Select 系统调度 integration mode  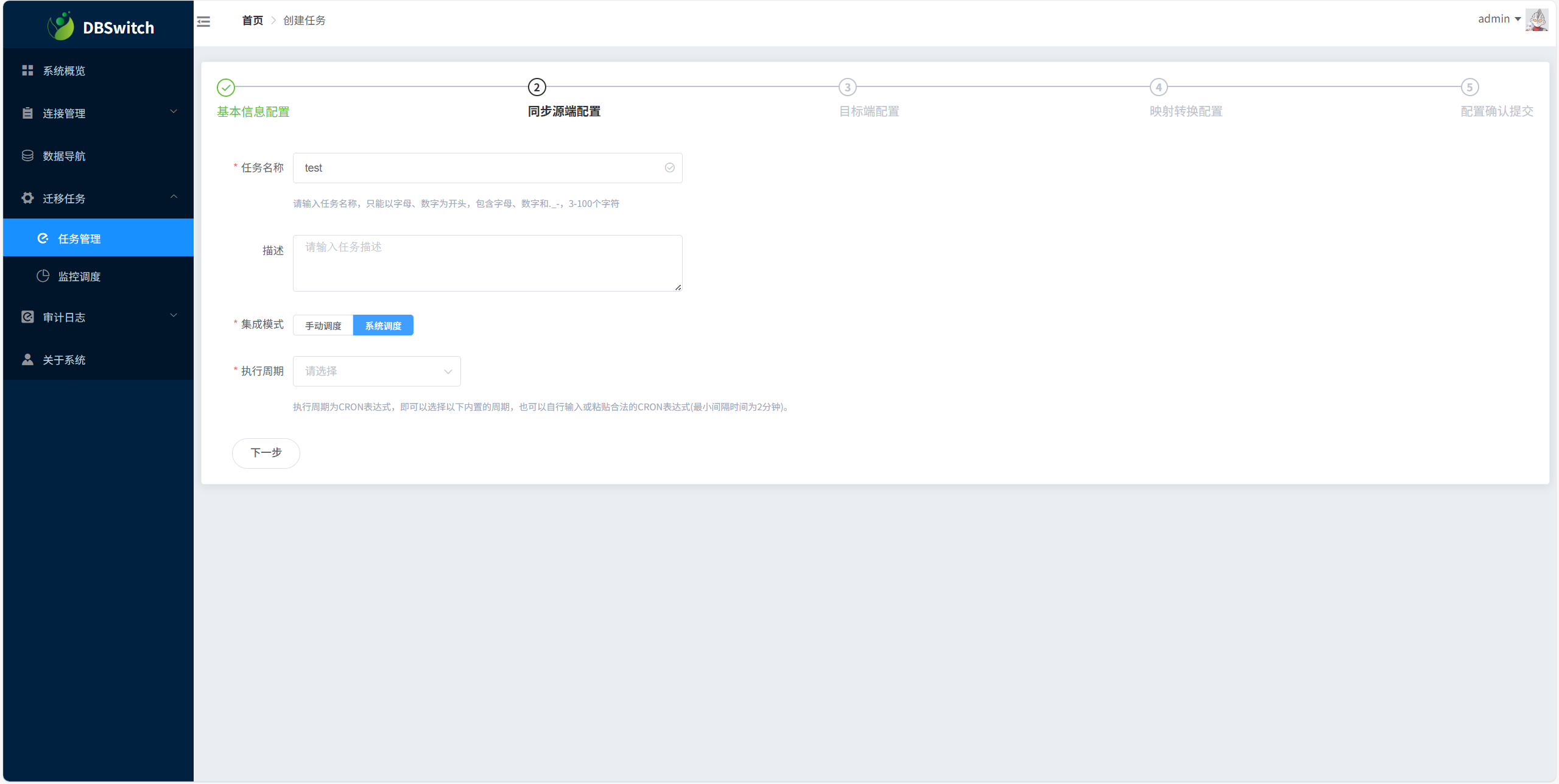coord(383,326)
